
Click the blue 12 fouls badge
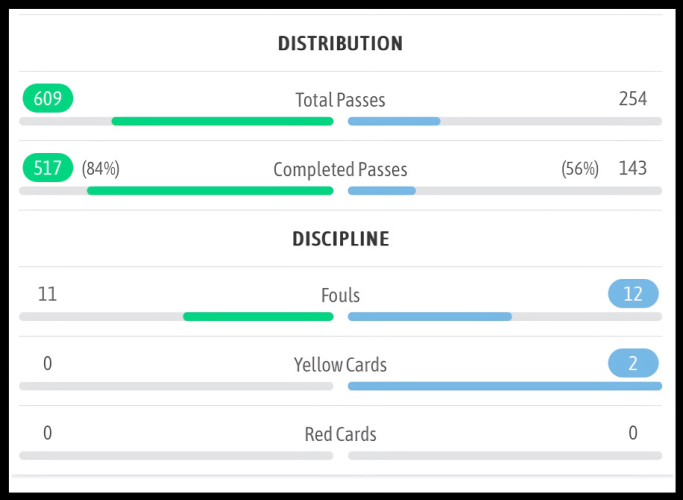pos(632,294)
